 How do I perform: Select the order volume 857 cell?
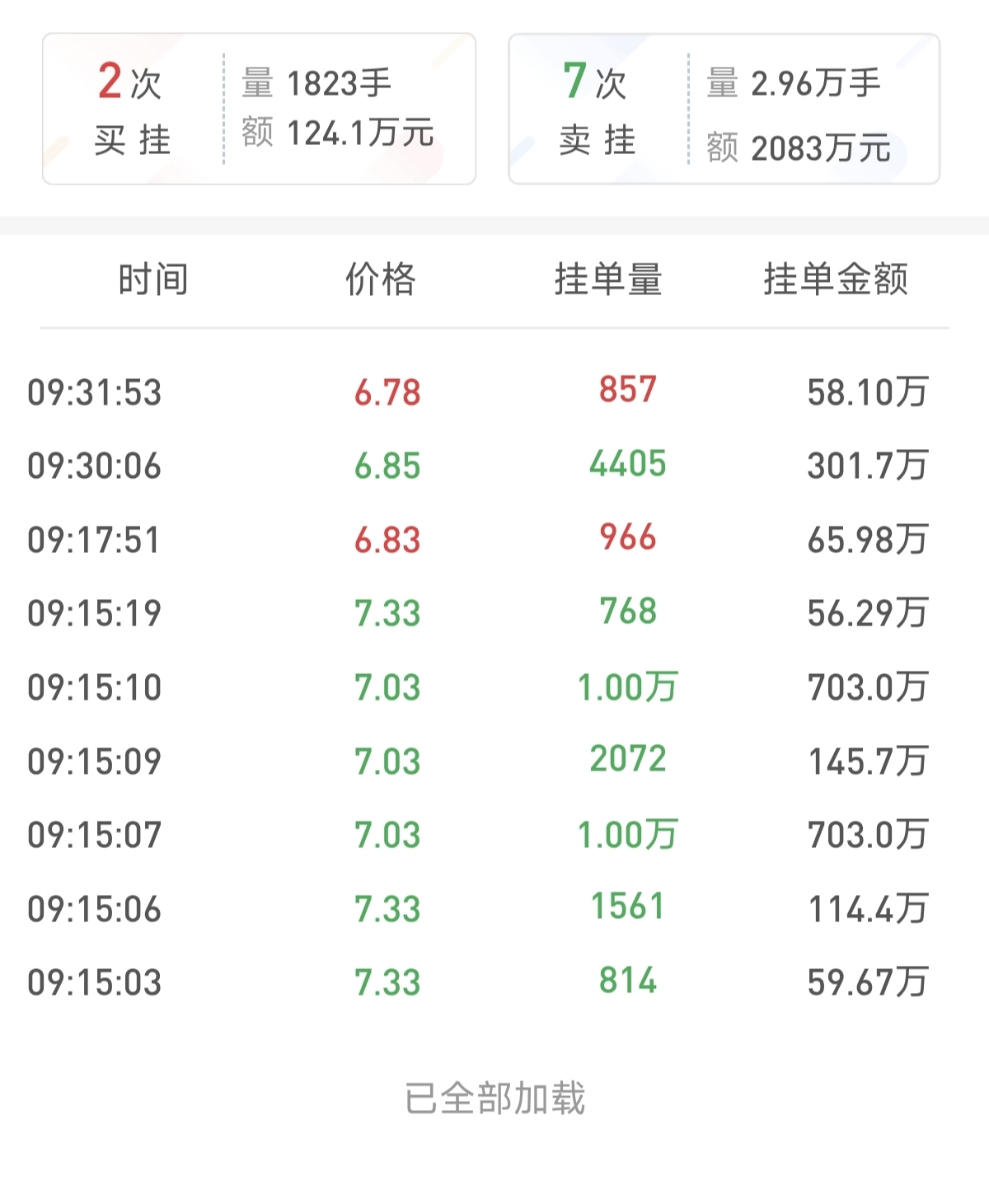(x=628, y=390)
